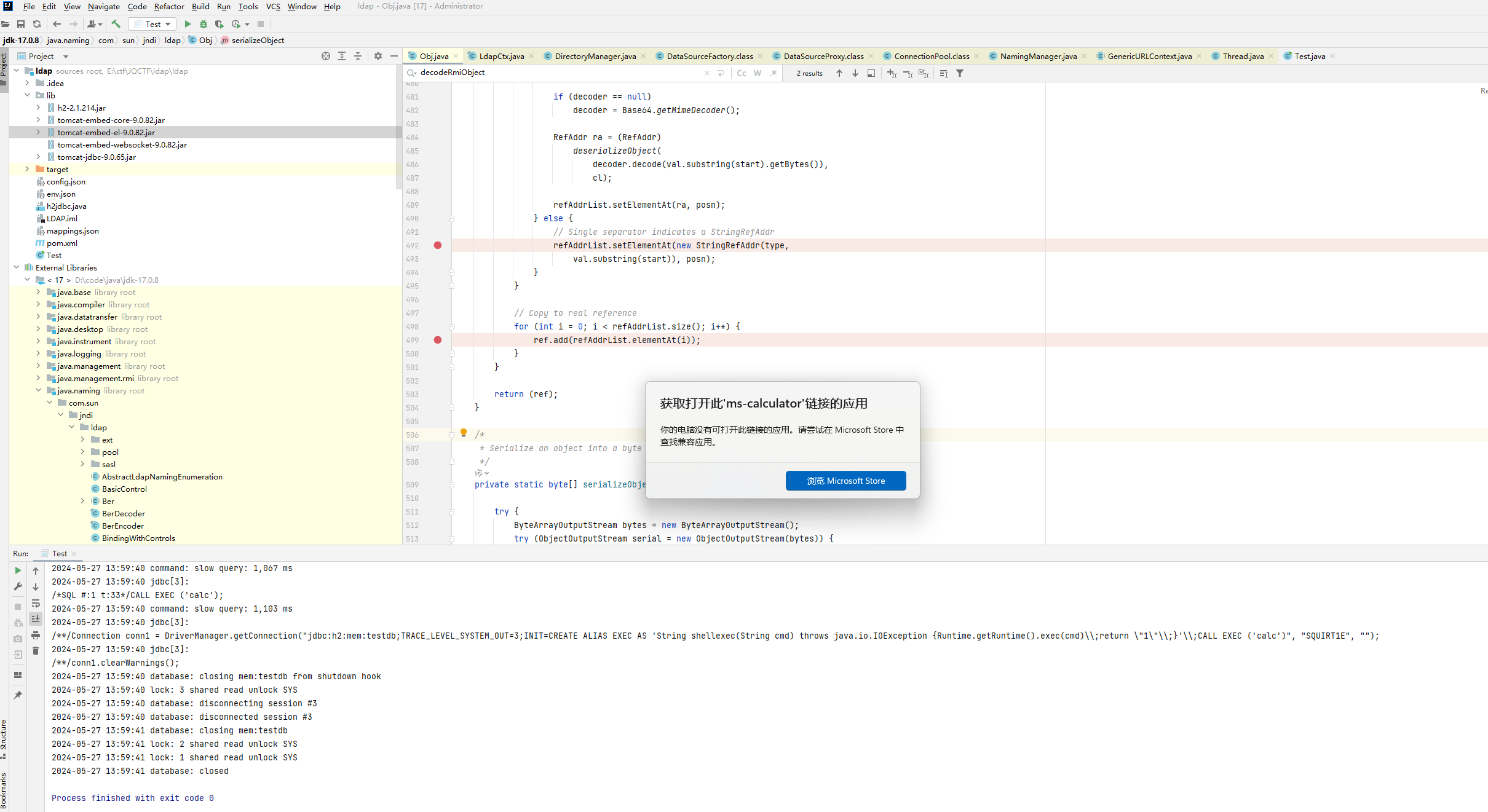Screen dimensions: 1488x812
Task: Click the intention lightbulb at line 506
Action: point(464,433)
